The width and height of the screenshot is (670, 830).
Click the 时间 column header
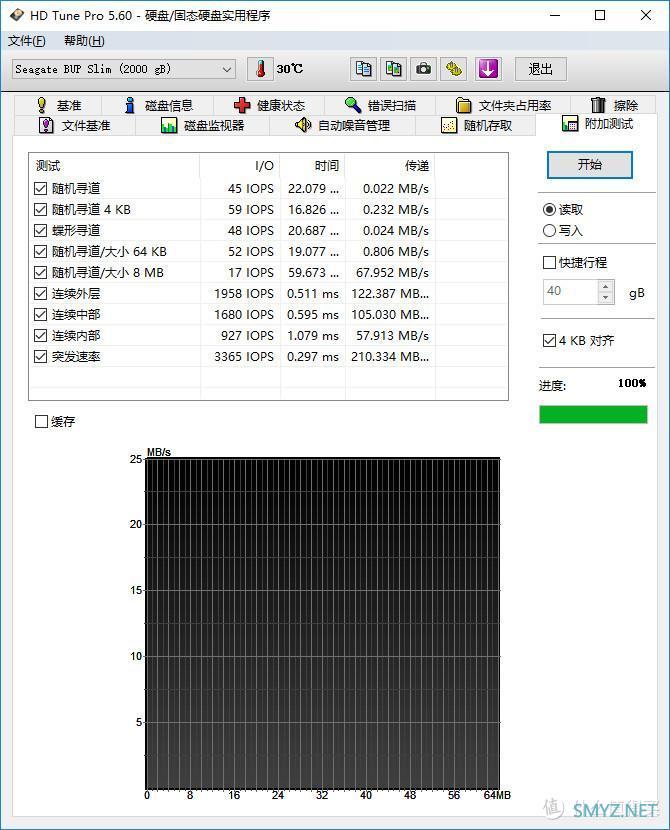click(313, 166)
